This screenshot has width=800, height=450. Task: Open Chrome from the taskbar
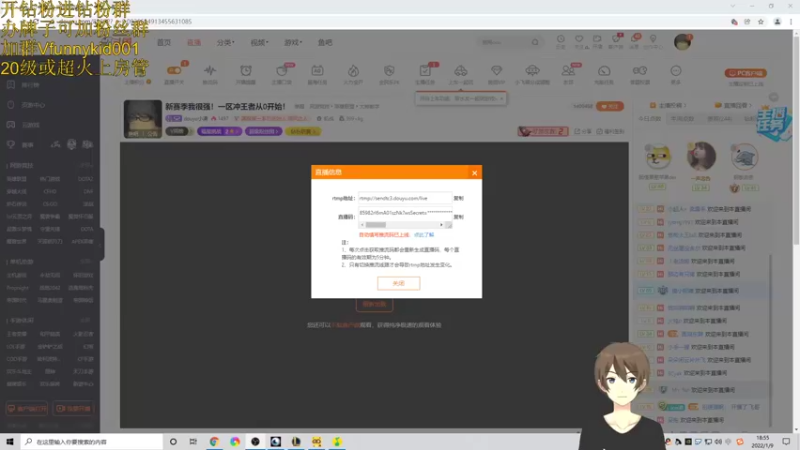pyautogui.click(x=214, y=441)
